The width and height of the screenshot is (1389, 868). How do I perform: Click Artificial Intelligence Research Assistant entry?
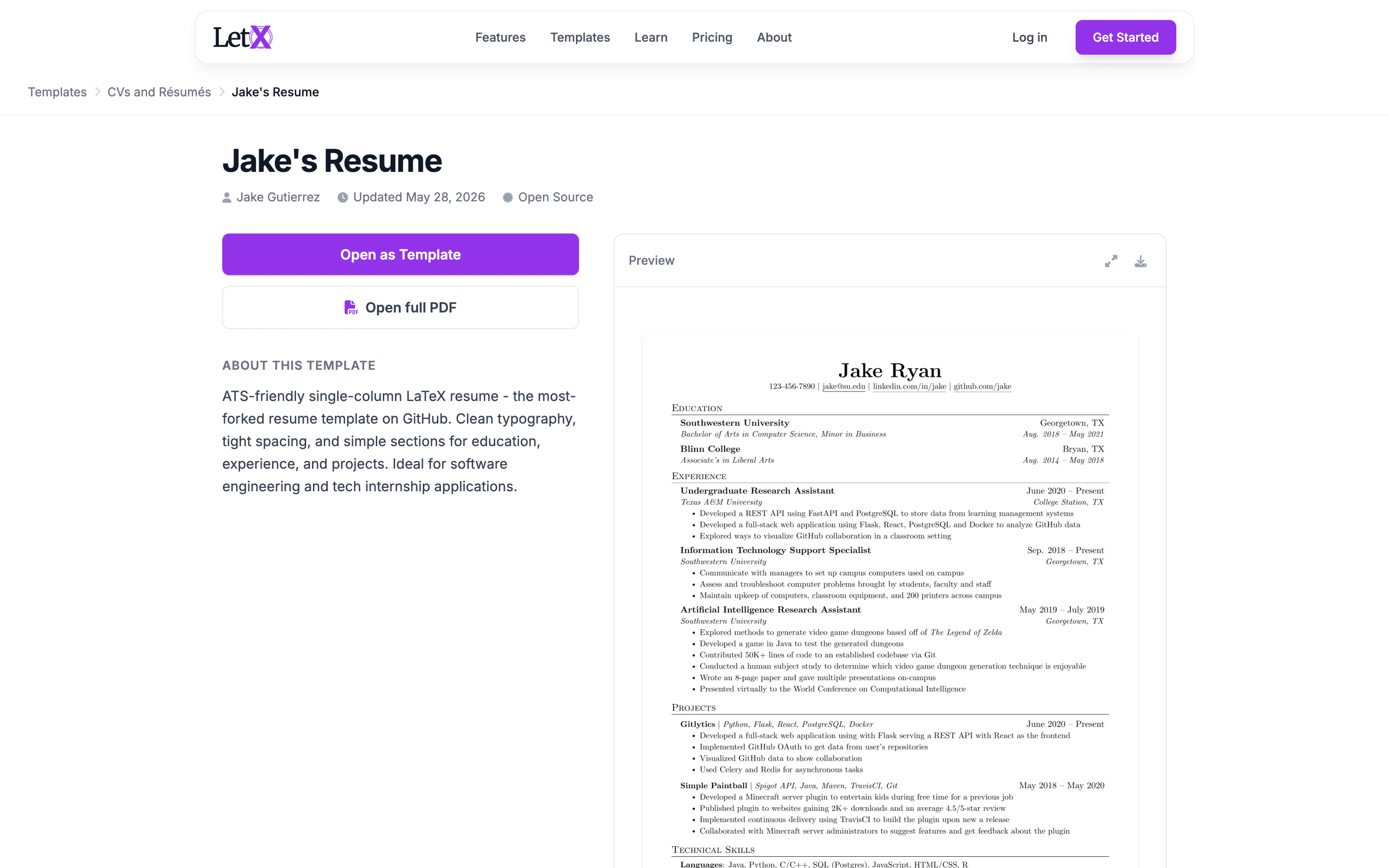[770, 610]
